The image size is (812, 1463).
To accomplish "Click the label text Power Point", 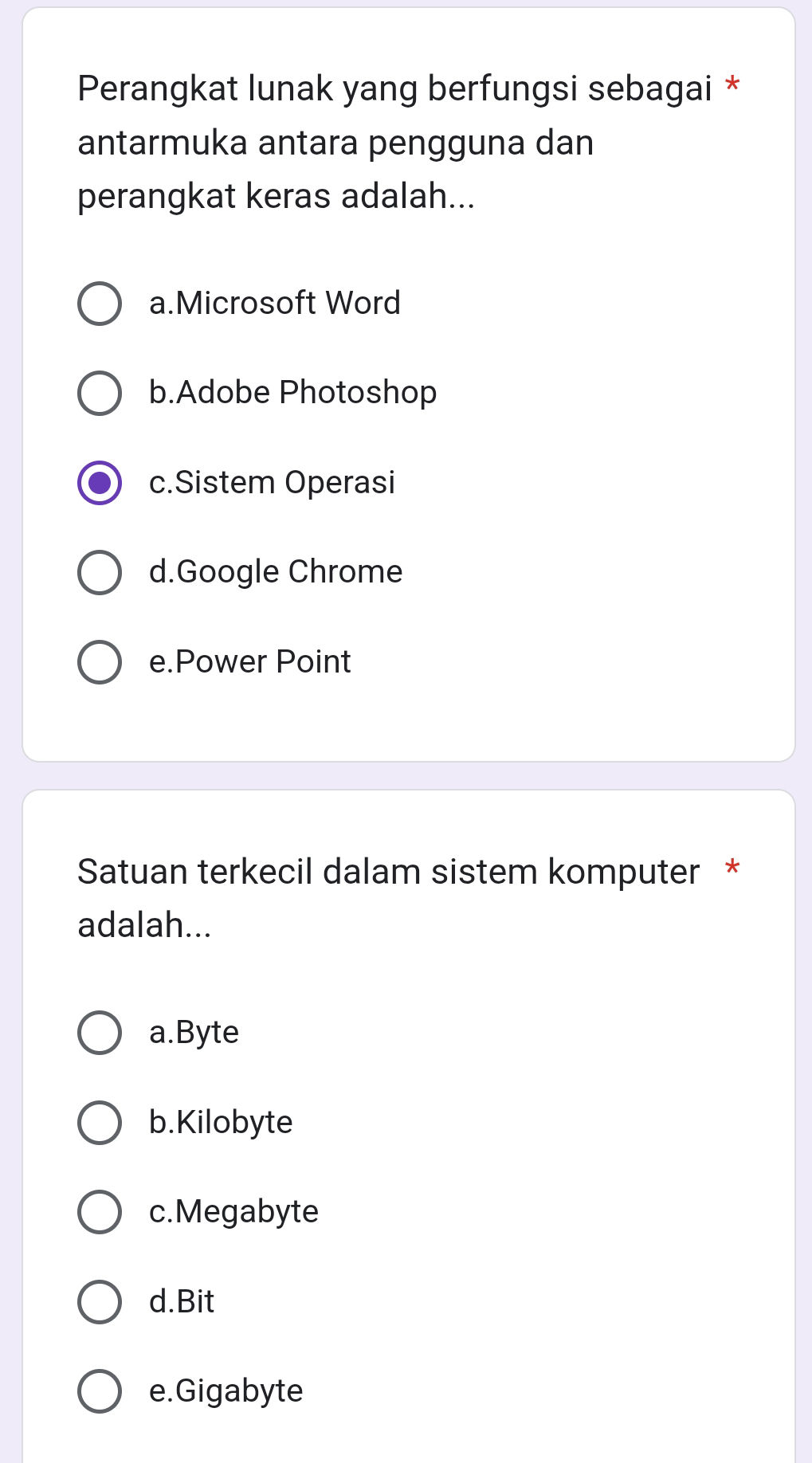I will (x=249, y=661).
